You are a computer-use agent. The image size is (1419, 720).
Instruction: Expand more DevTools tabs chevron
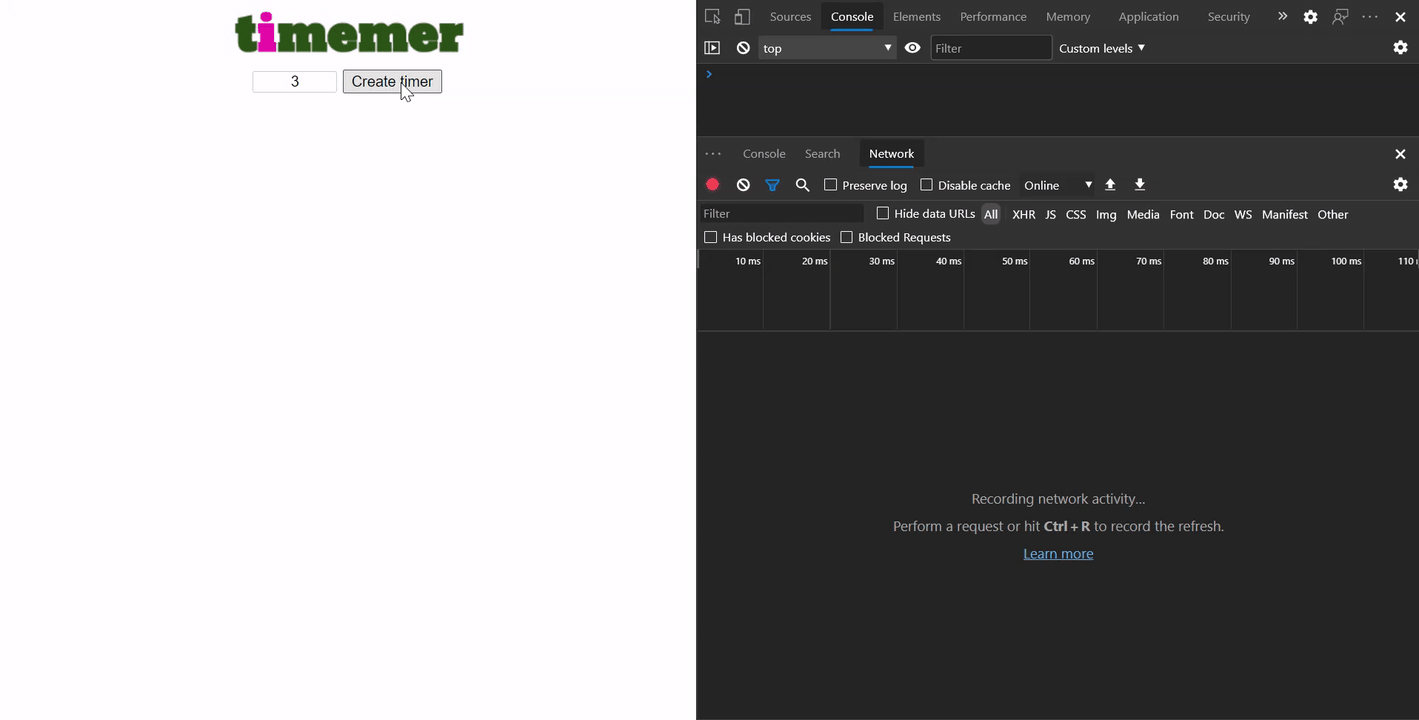(x=1282, y=16)
